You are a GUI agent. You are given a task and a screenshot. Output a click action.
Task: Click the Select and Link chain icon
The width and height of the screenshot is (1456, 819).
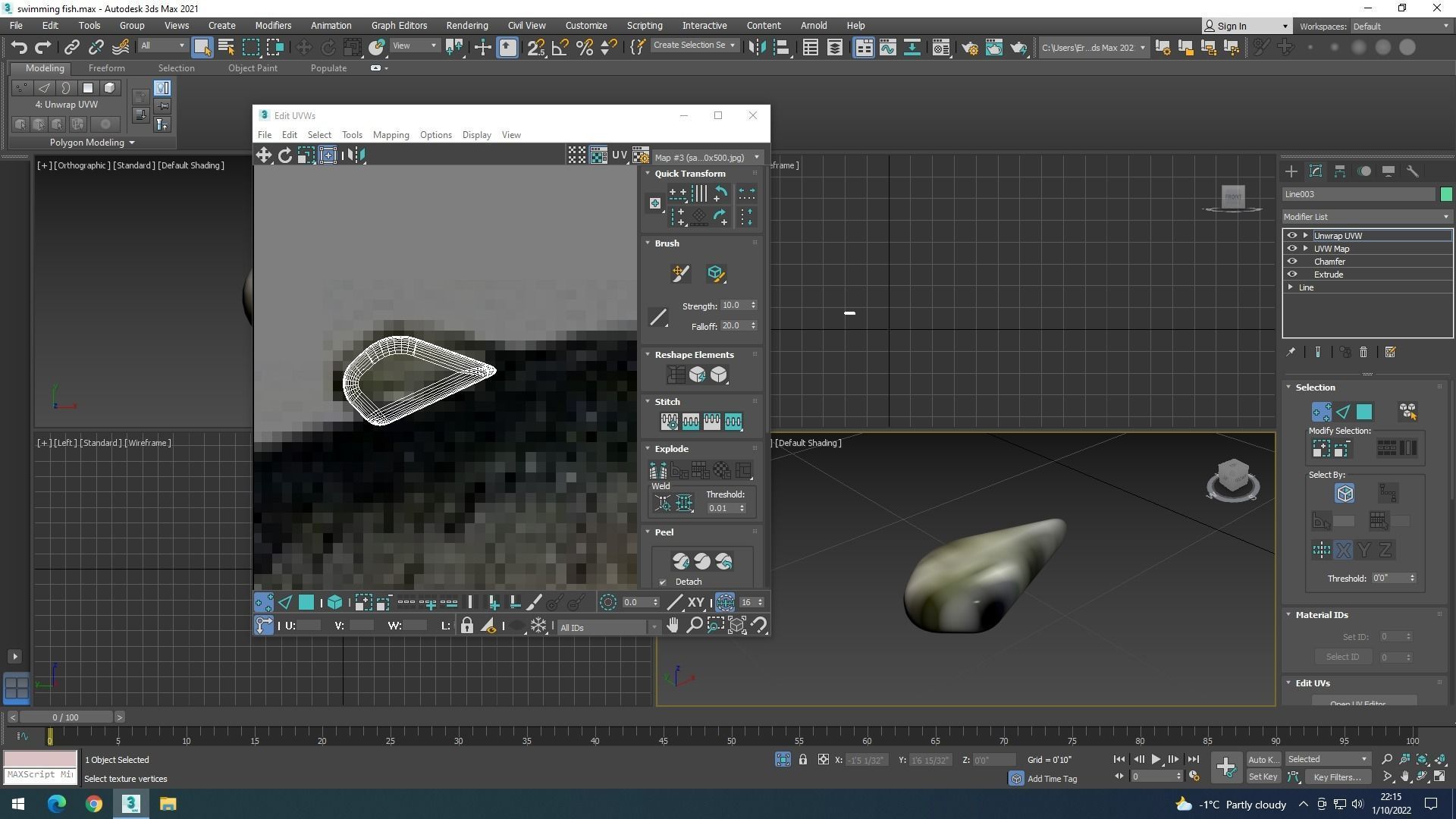pos(71,48)
